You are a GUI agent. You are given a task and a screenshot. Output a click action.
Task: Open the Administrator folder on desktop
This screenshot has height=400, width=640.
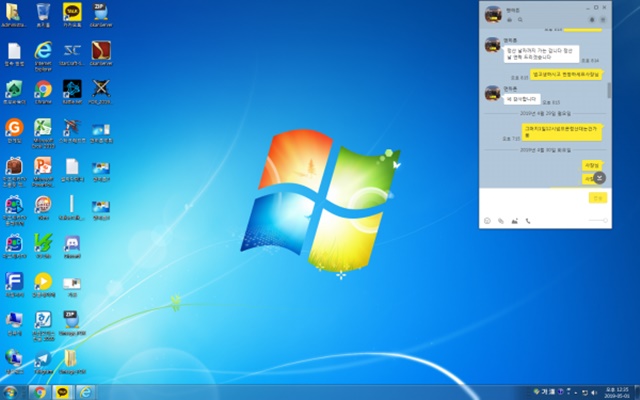click(x=14, y=15)
